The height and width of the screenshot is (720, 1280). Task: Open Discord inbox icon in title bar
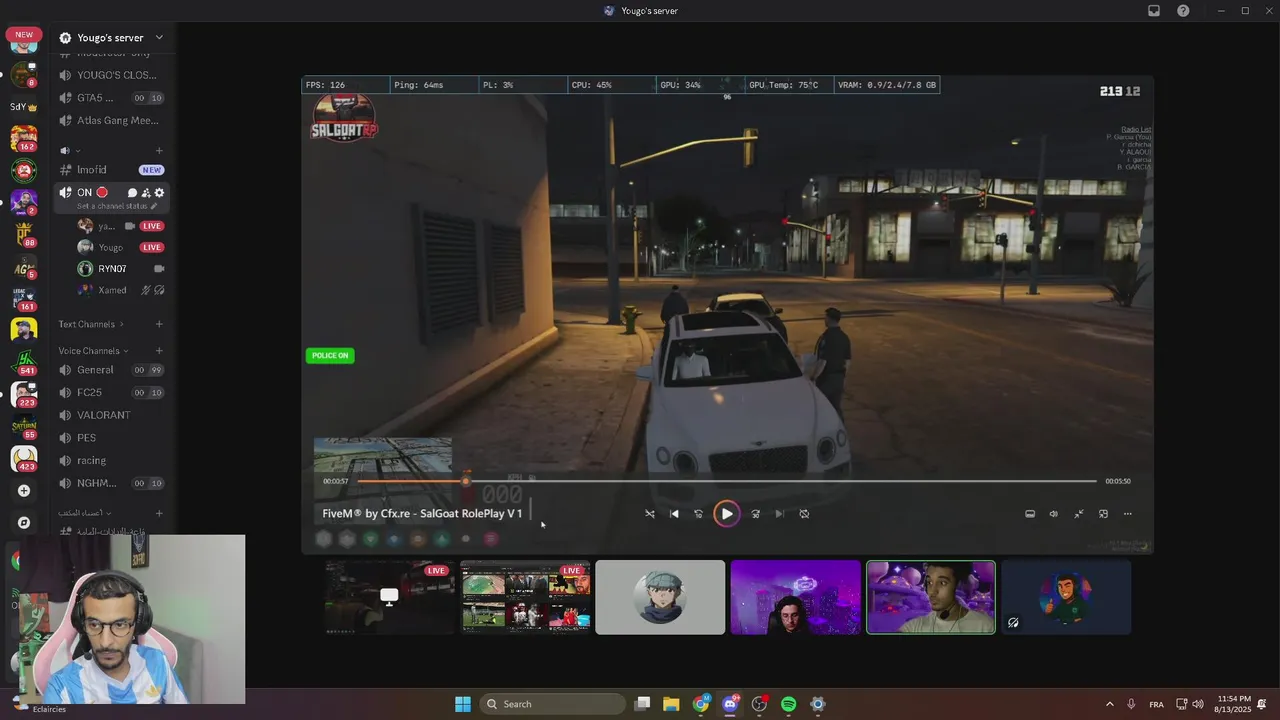[x=1154, y=11]
